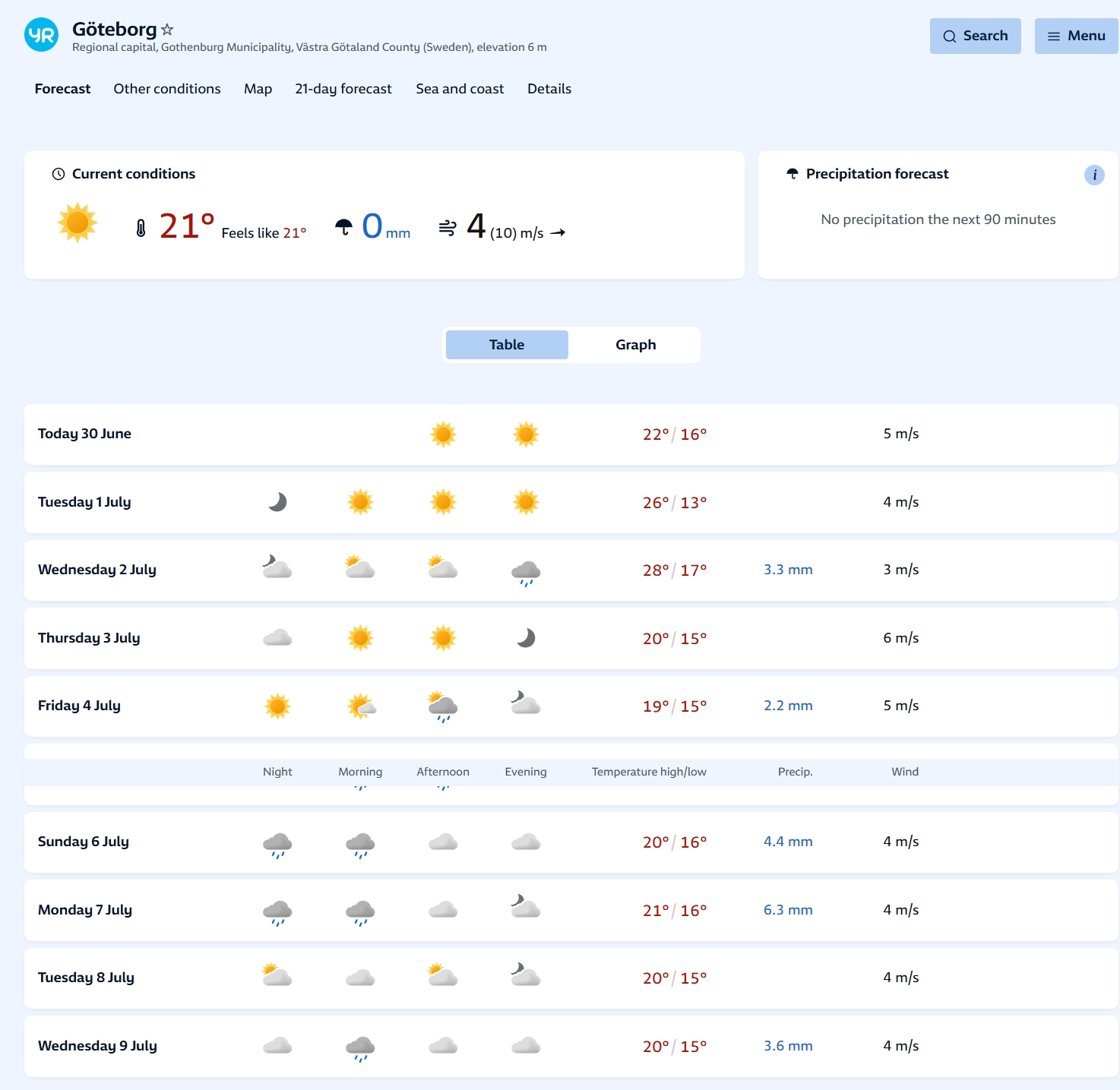
Task: Click Tuesday 1 July morning sun icon
Action: (360, 502)
